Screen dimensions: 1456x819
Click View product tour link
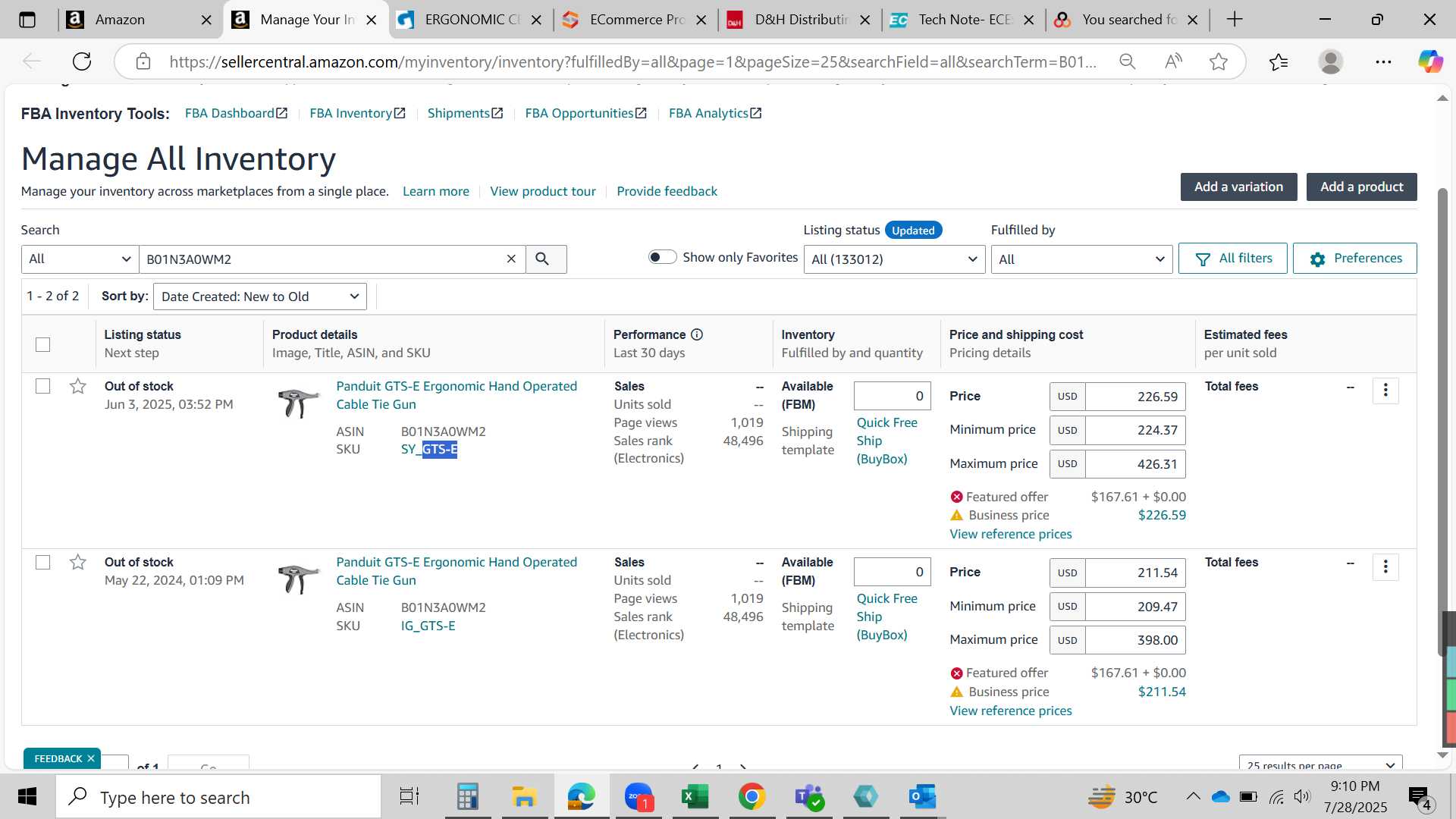click(x=543, y=192)
